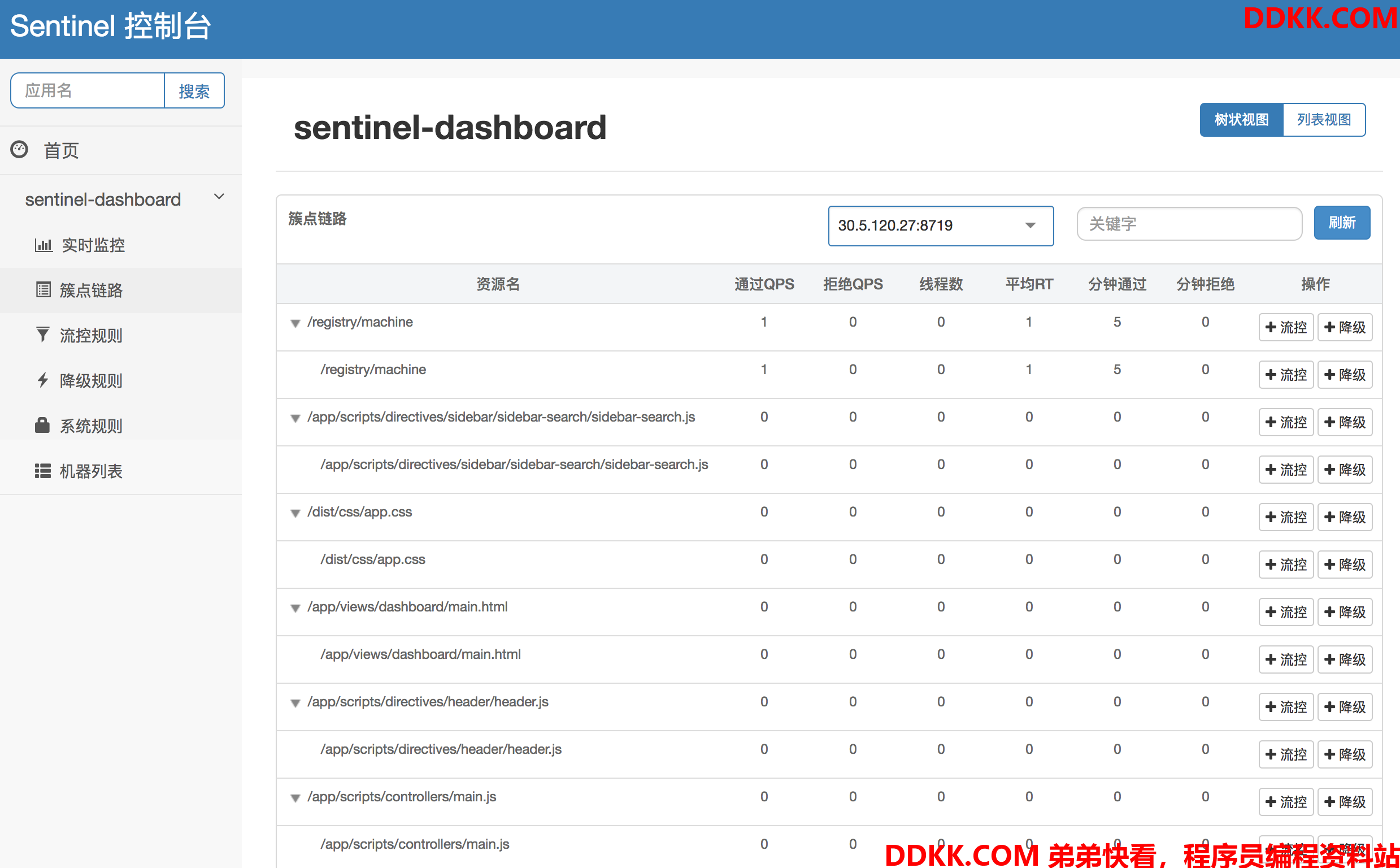Screen dimensions: 1400x868
Task: Open 系统规则 in the sidebar
Action: coord(120,426)
